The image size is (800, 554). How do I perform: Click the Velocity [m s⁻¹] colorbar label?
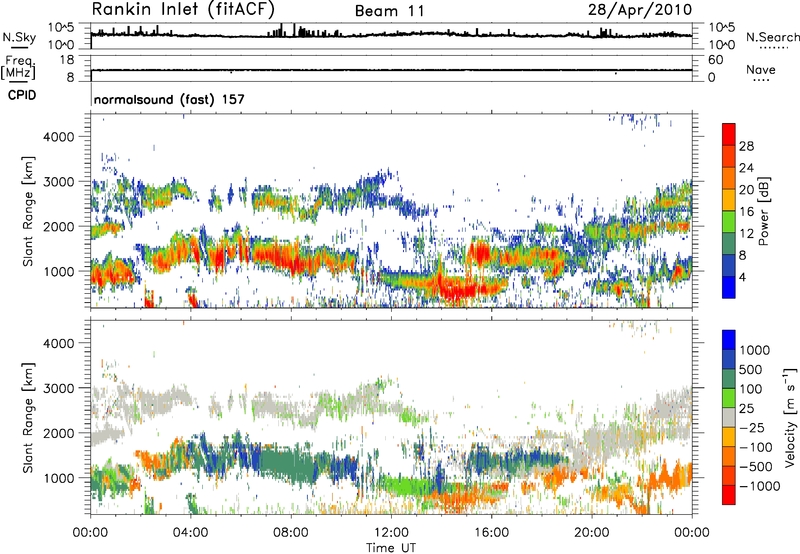(790, 417)
